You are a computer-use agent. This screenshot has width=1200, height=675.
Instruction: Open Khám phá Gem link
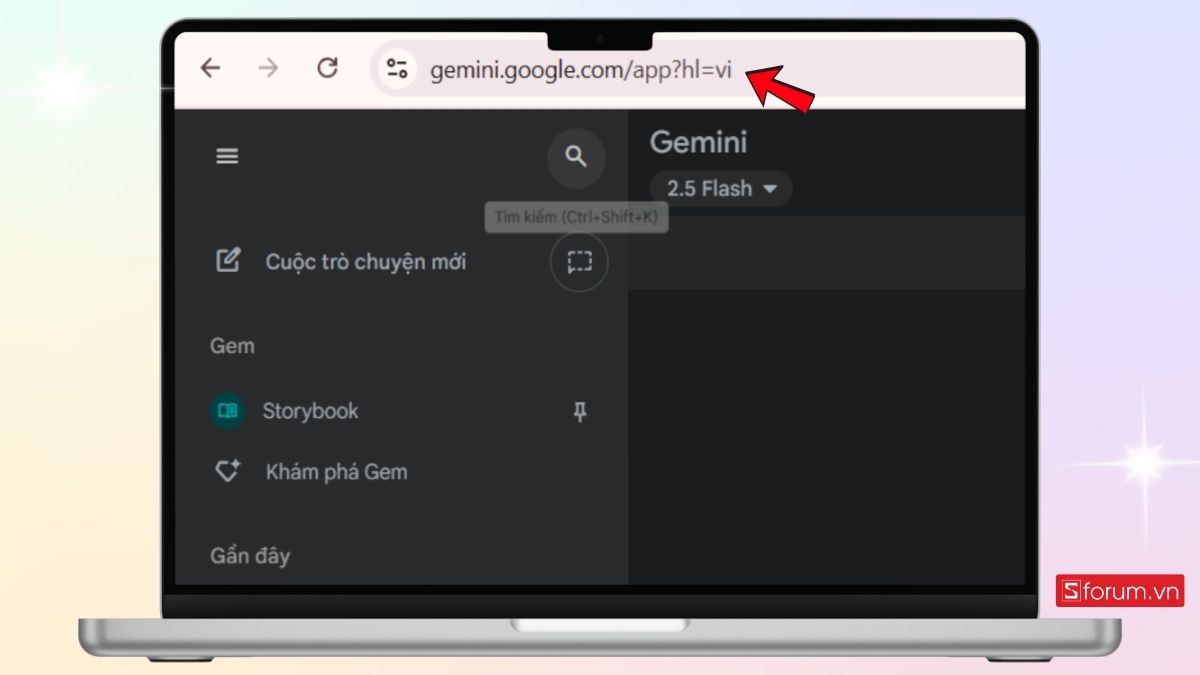336,472
